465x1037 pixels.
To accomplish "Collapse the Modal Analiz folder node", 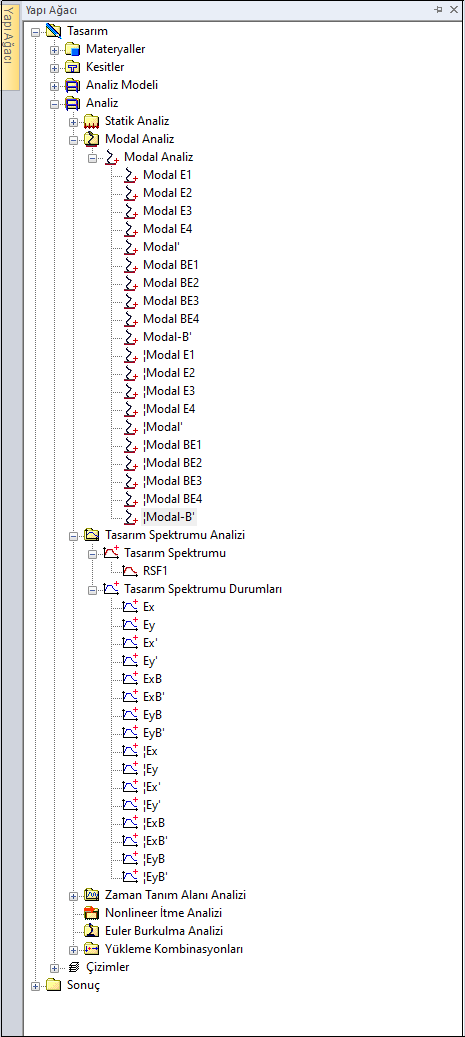I will pos(73,140).
